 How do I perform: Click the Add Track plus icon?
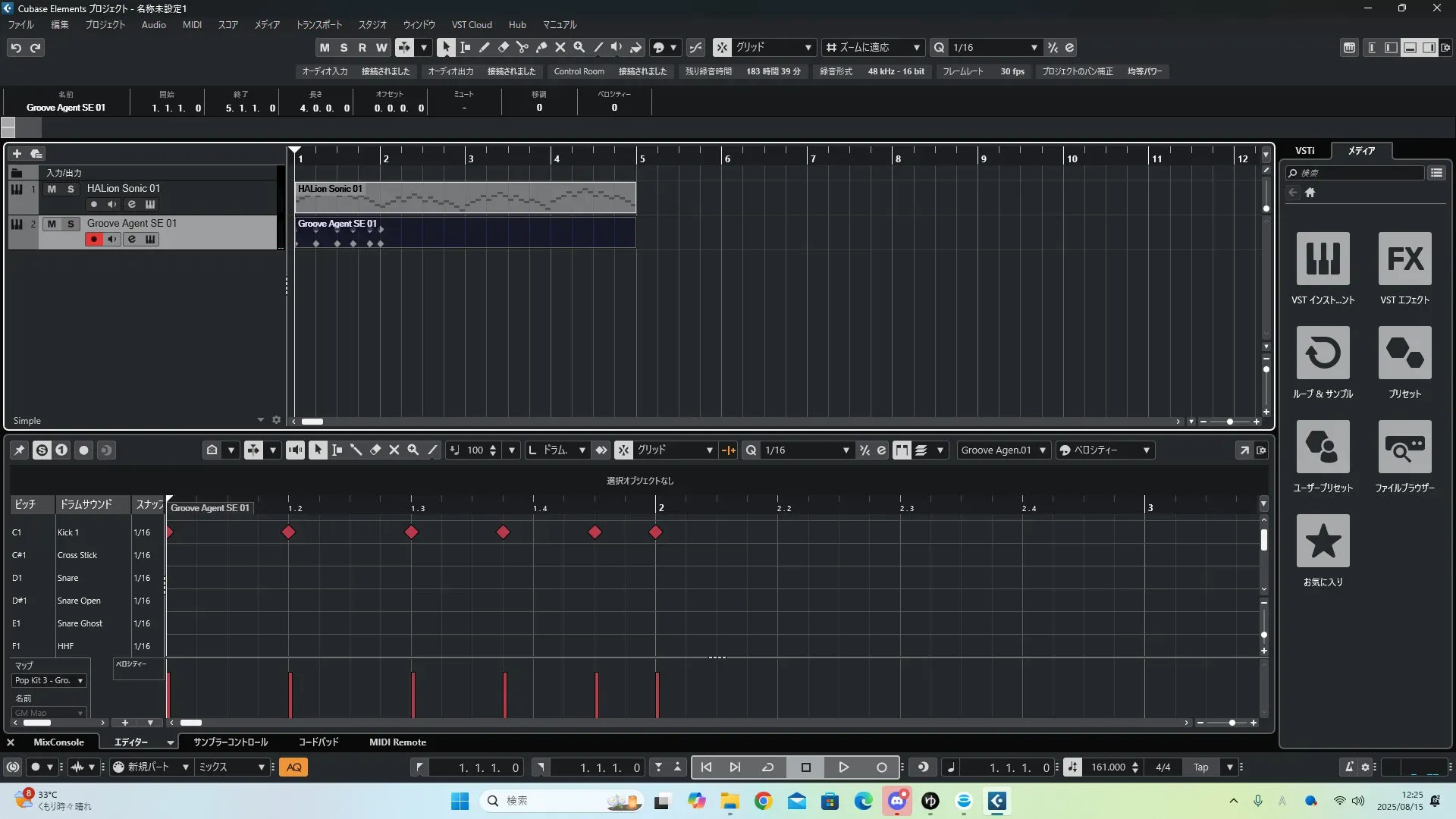pyautogui.click(x=17, y=153)
